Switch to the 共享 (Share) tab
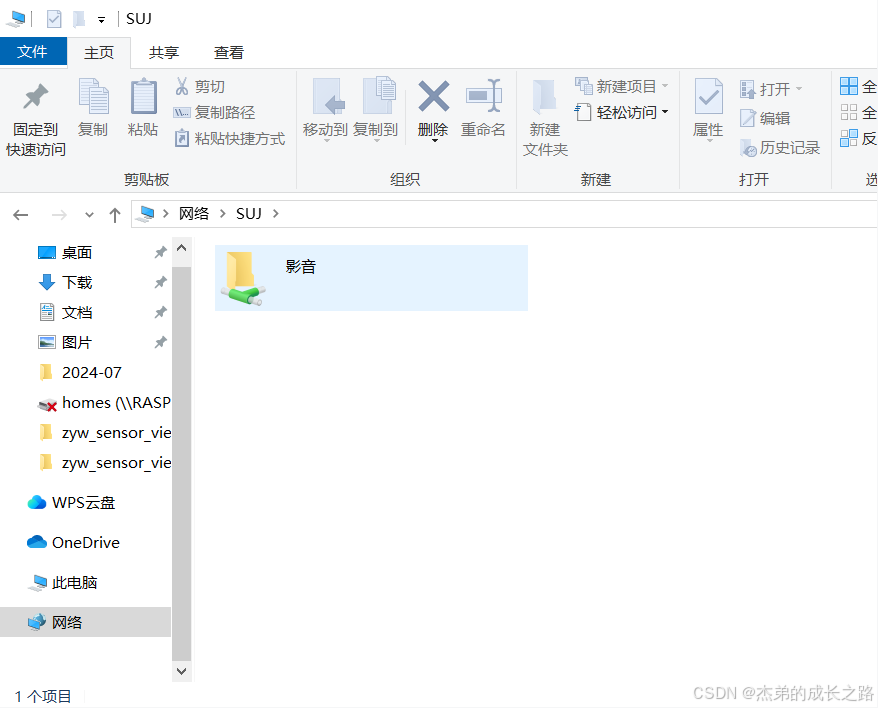The image size is (878, 708). click(x=164, y=53)
